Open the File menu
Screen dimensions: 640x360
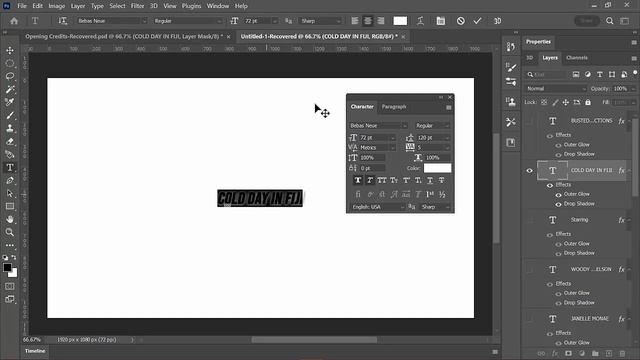tap(22, 6)
